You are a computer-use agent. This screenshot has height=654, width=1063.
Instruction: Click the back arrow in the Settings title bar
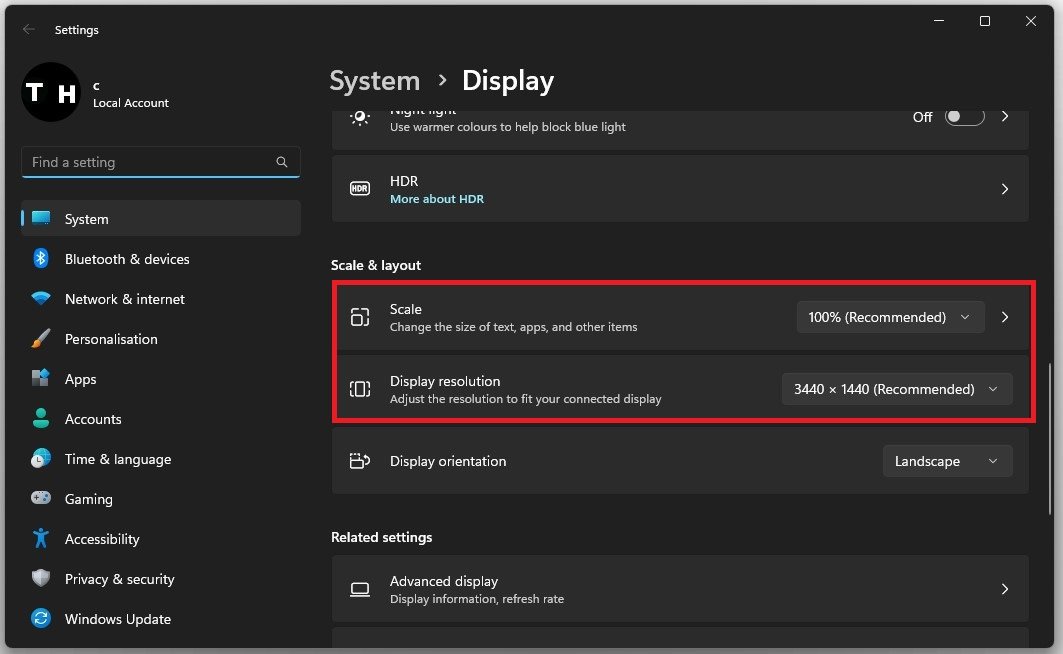tap(29, 30)
